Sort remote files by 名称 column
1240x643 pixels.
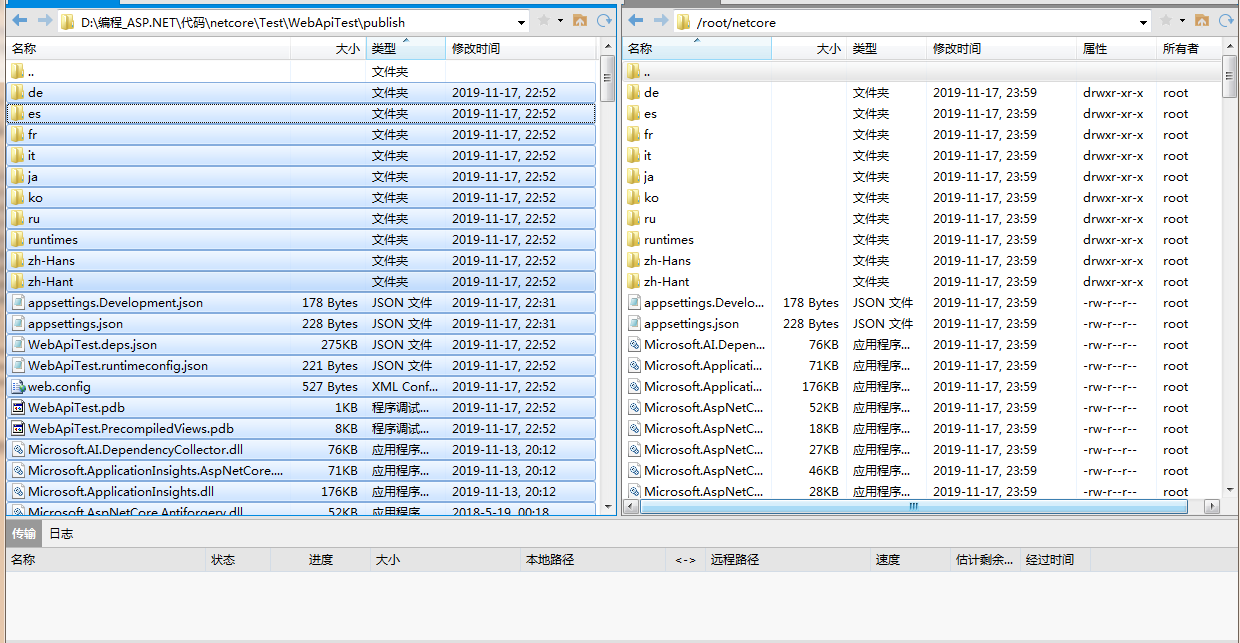point(696,48)
